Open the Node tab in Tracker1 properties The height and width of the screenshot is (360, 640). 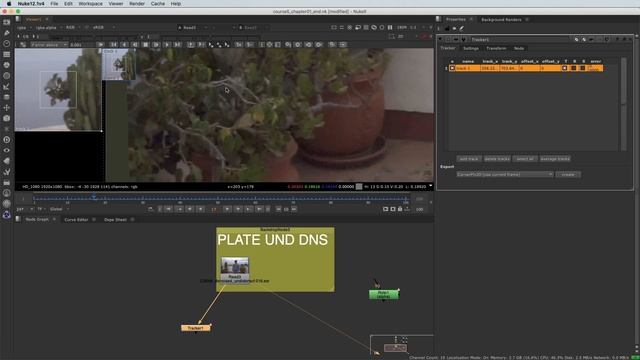[519, 48]
